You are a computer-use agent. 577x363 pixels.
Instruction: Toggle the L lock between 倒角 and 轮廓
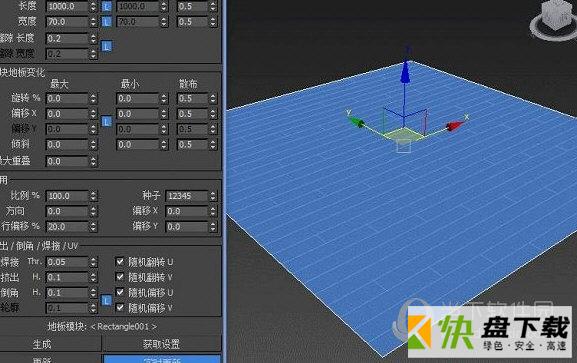click(x=106, y=300)
